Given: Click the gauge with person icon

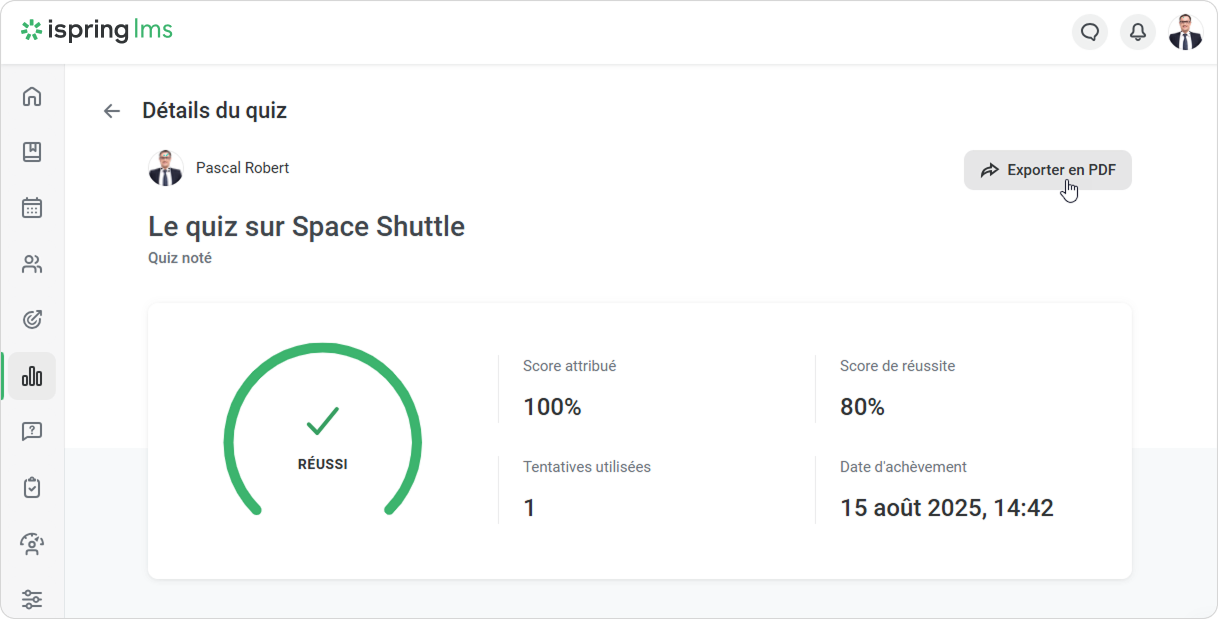Looking at the screenshot, I should pos(32,544).
